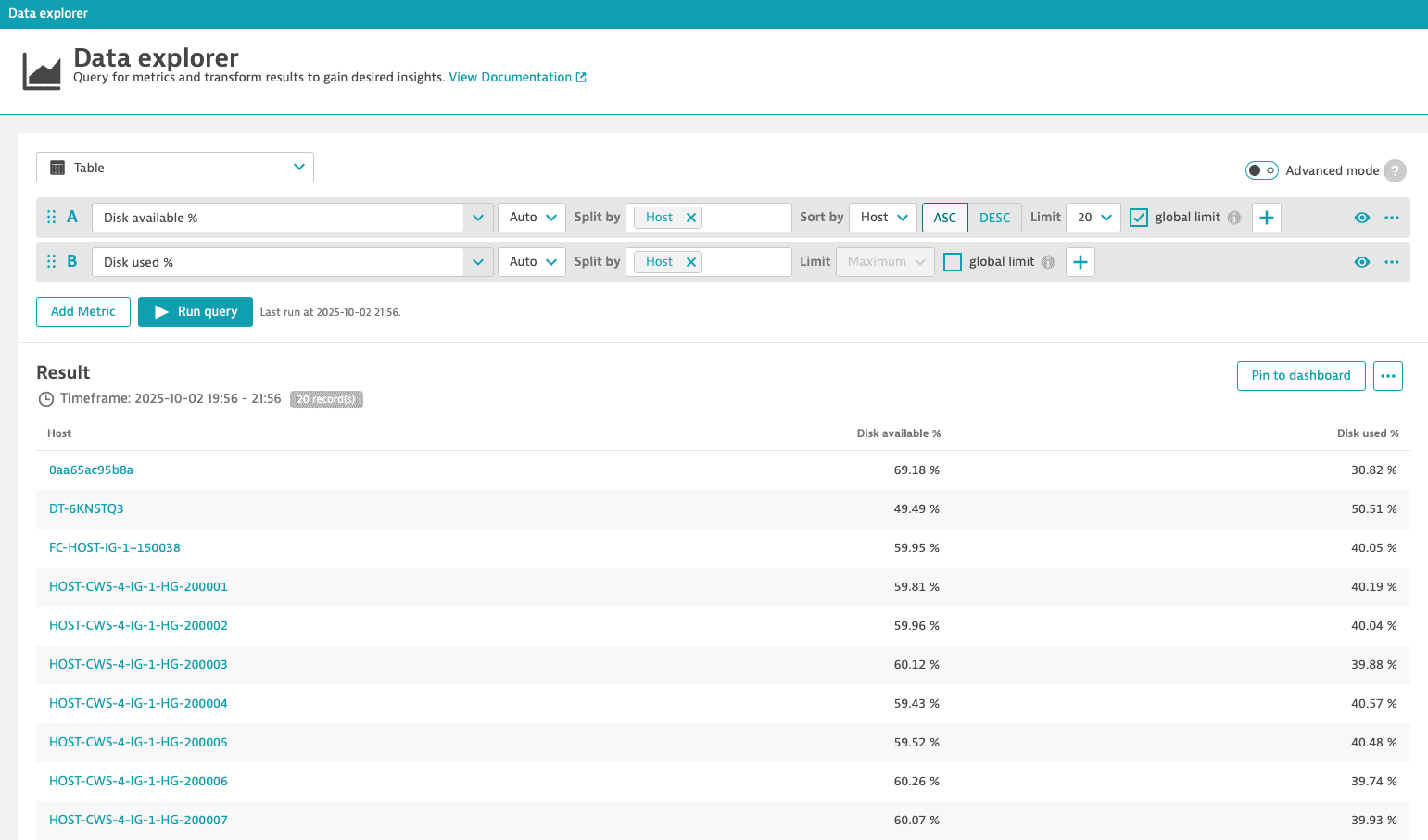Open Auto aggregation dropdown for metric B
The image size is (1428, 840).
(x=532, y=262)
